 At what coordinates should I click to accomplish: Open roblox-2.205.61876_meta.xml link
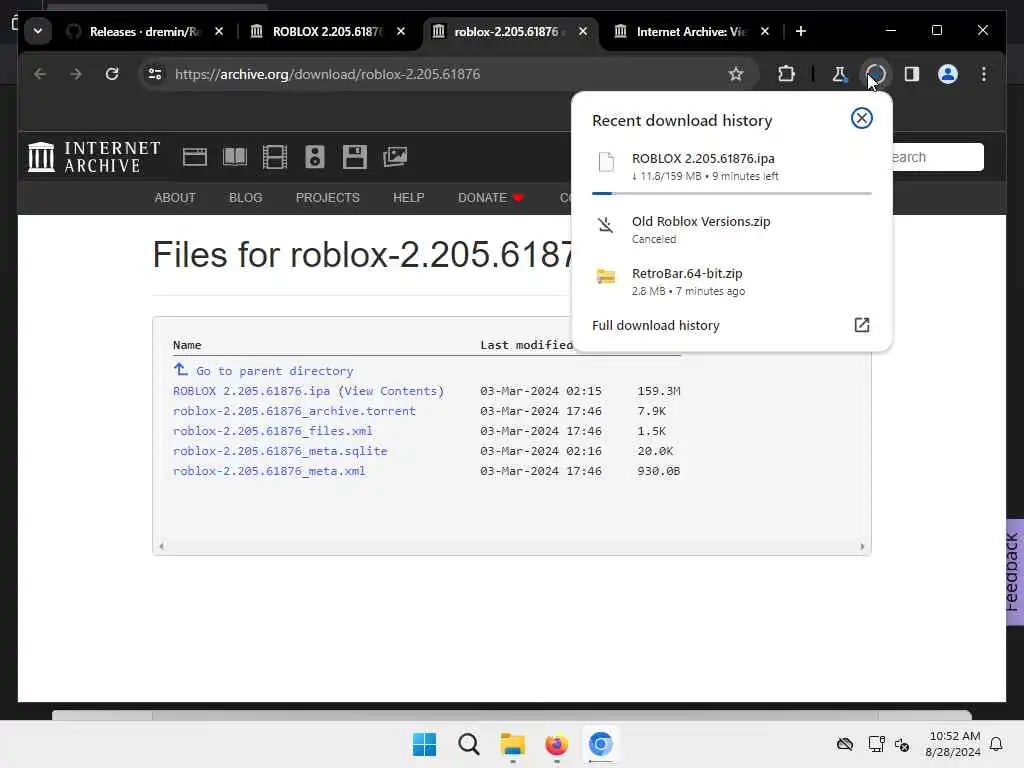(269, 471)
